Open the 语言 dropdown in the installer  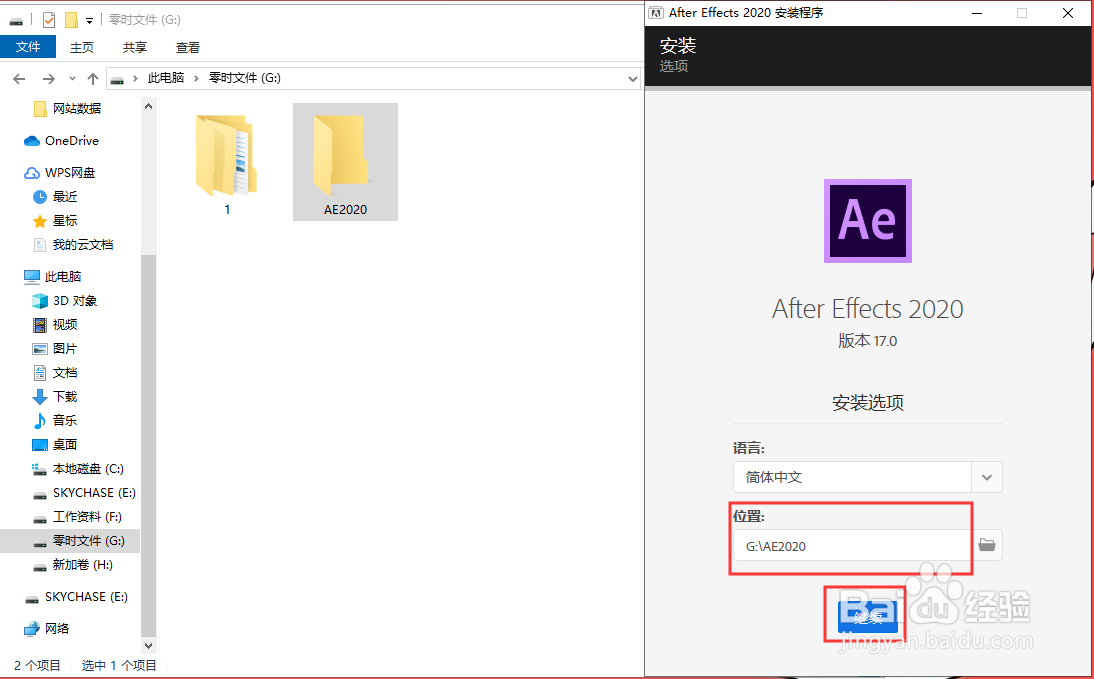point(986,477)
